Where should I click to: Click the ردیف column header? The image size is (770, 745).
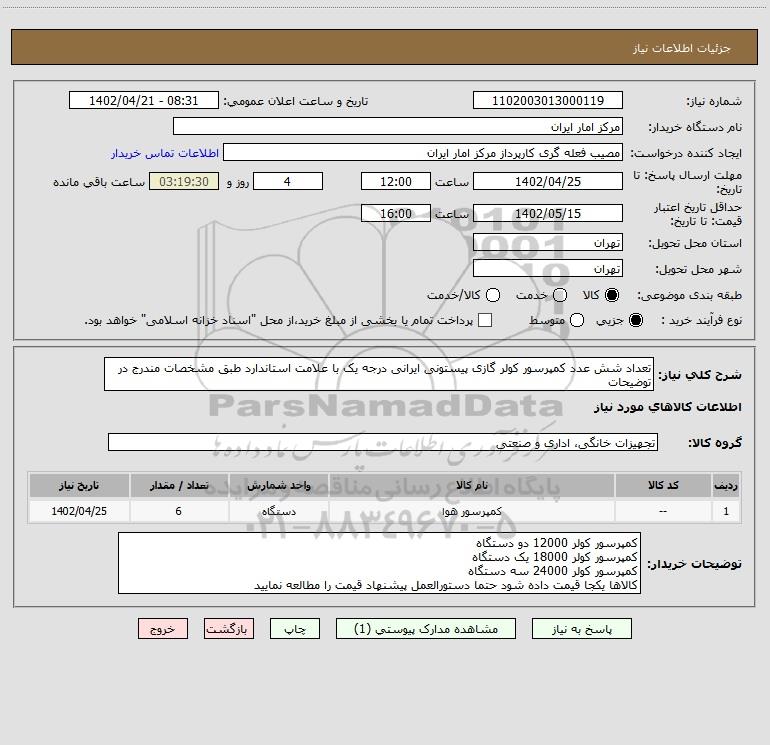point(726,485)
